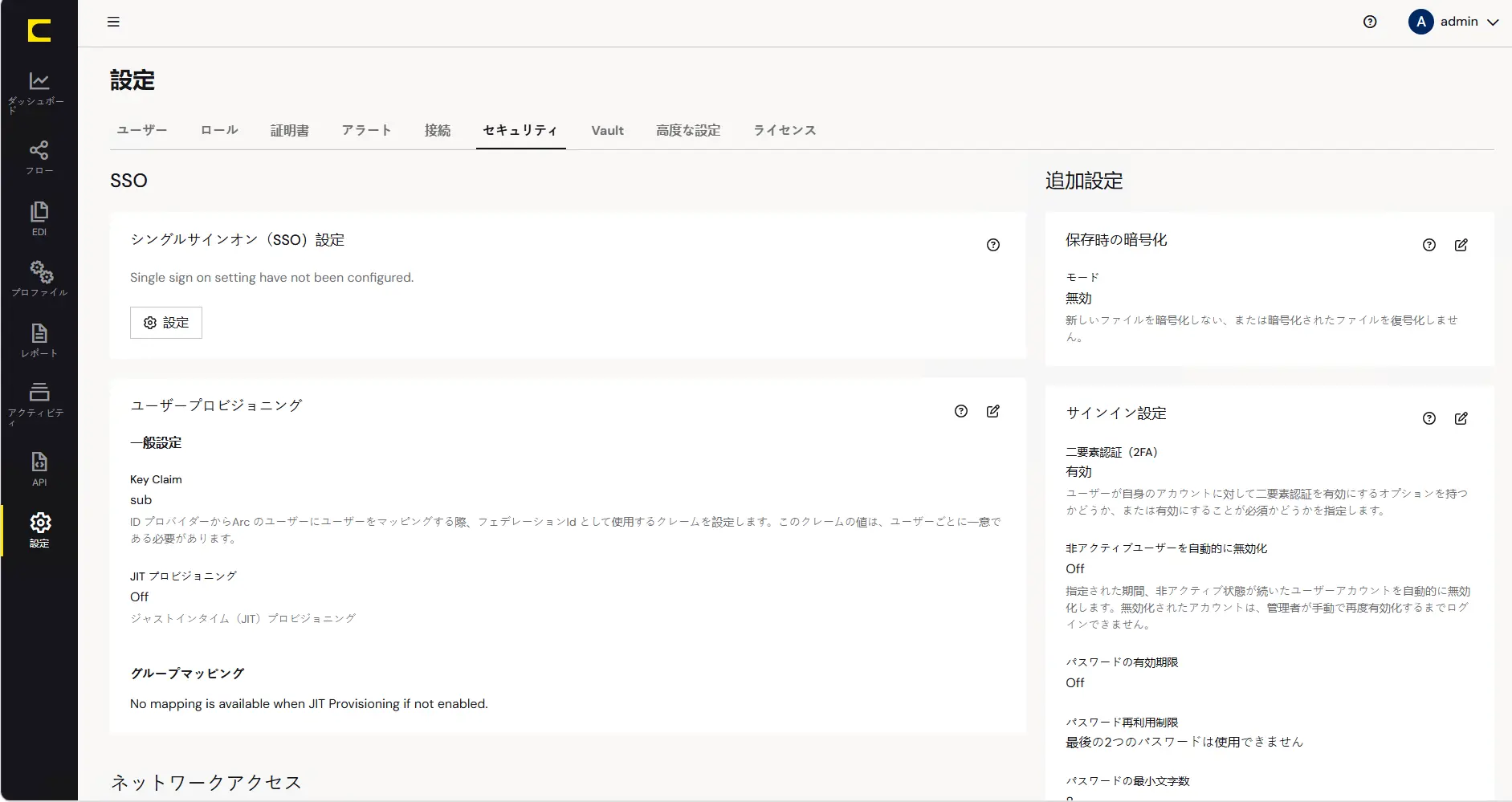Click the 無効 mode value under 保存時の暗号化
Image resolution: width=1512 pixels, height=802 pixels.
point(1078,298)
